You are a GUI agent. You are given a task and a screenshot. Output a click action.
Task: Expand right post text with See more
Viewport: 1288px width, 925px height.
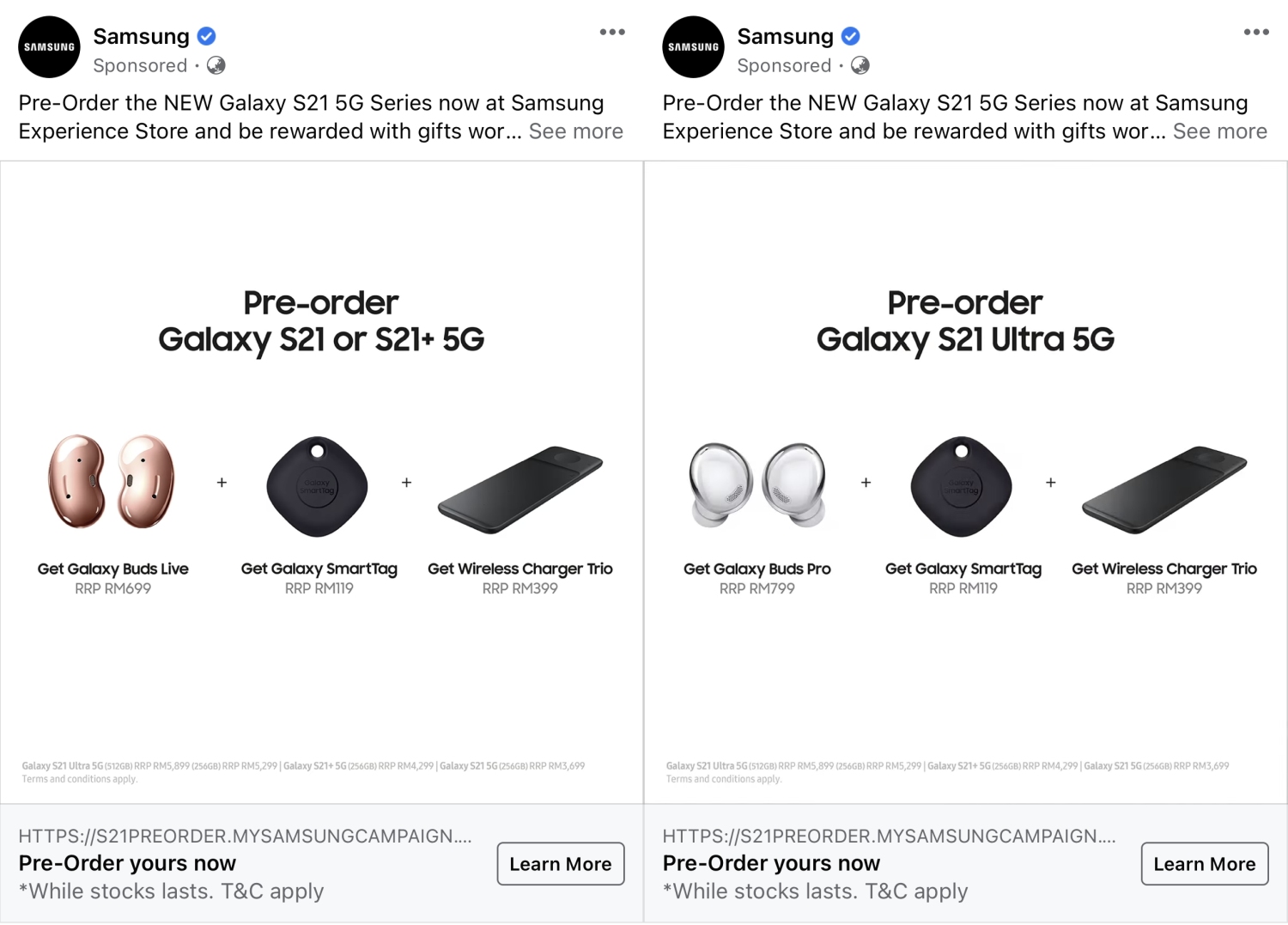(1219, 131)
